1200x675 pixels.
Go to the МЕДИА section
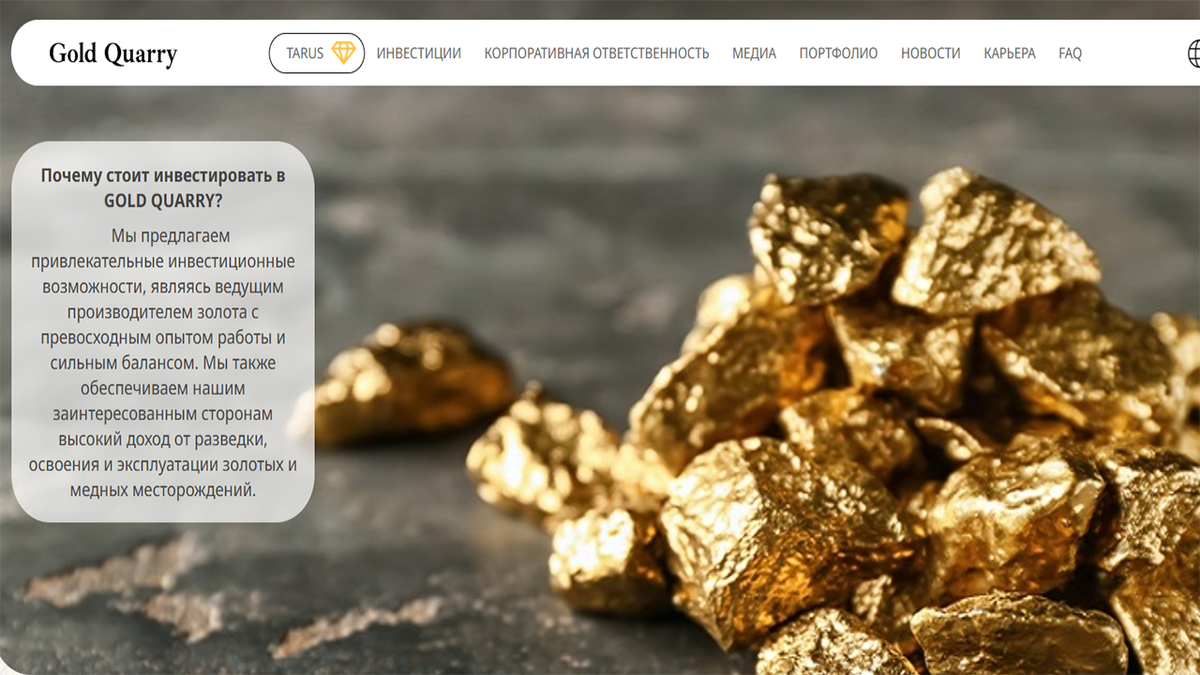point(754,53)
